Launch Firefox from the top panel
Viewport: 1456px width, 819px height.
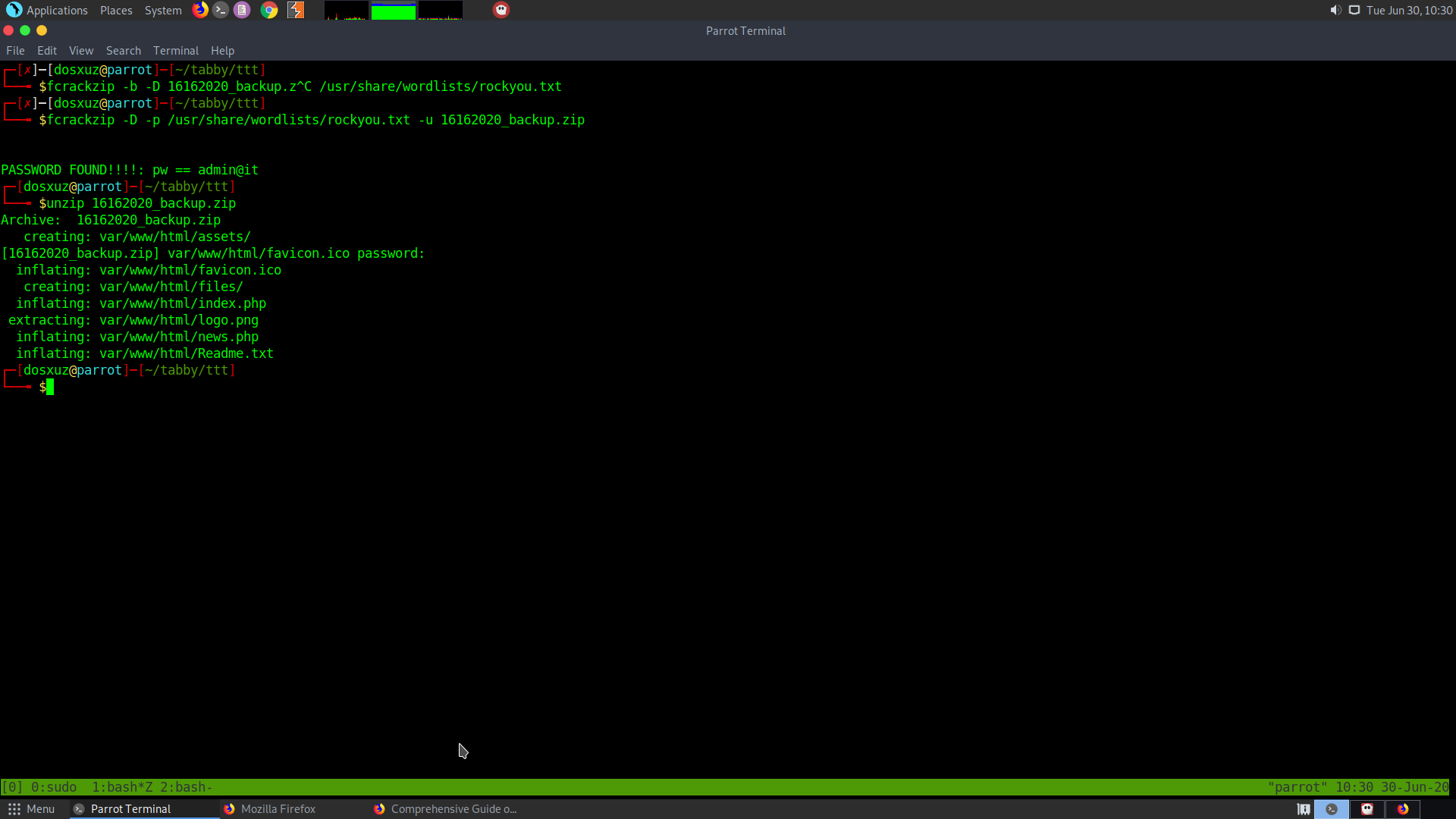[200, 10]
